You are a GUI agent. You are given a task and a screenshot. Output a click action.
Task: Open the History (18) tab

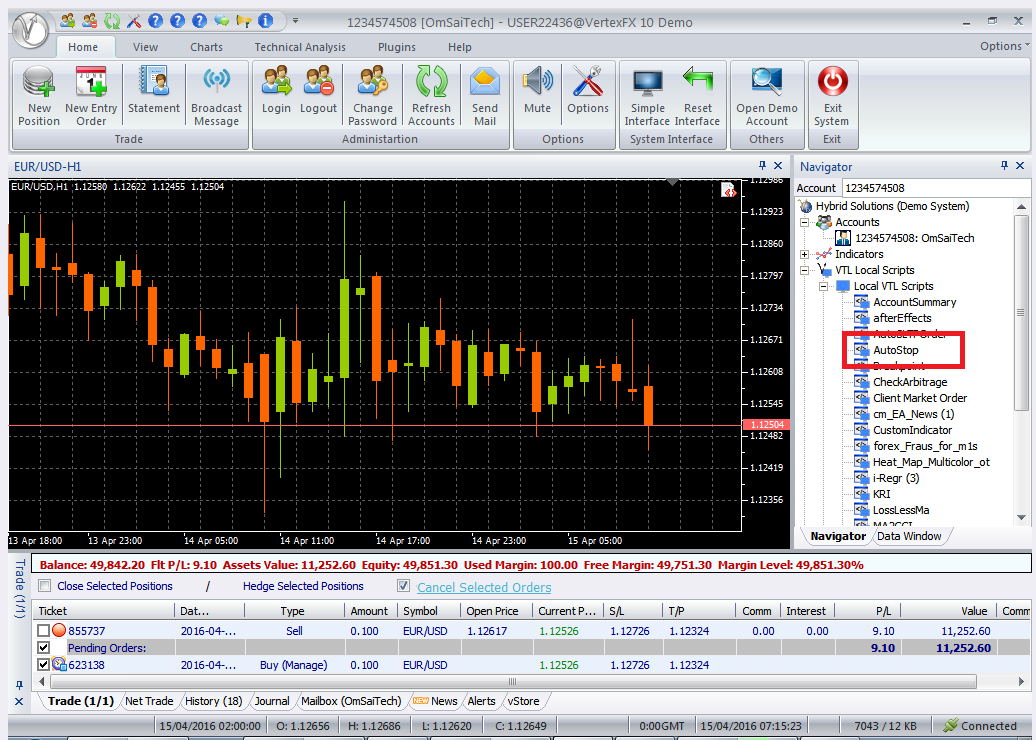214,701
